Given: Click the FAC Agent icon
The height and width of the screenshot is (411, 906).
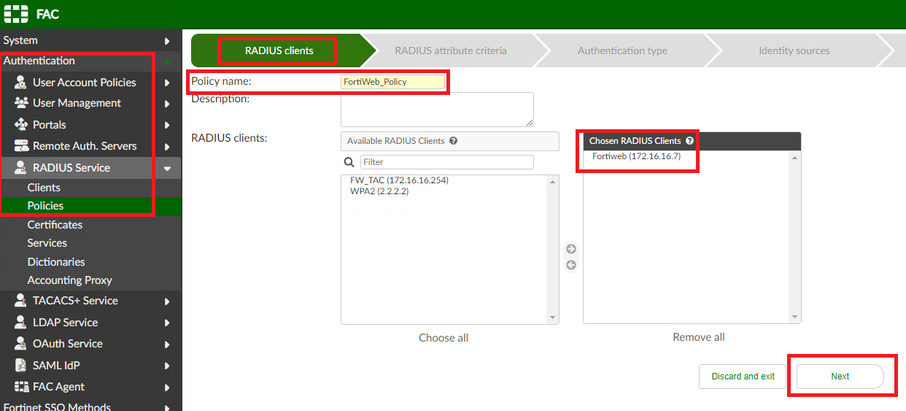Looking at the screenshot, I should pos(21,387).
